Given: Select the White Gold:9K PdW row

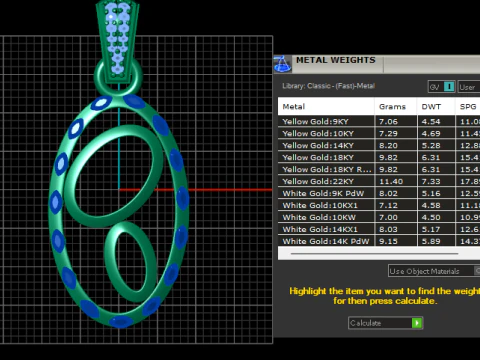Looking at the screenshot, I should tap(379, 193).
